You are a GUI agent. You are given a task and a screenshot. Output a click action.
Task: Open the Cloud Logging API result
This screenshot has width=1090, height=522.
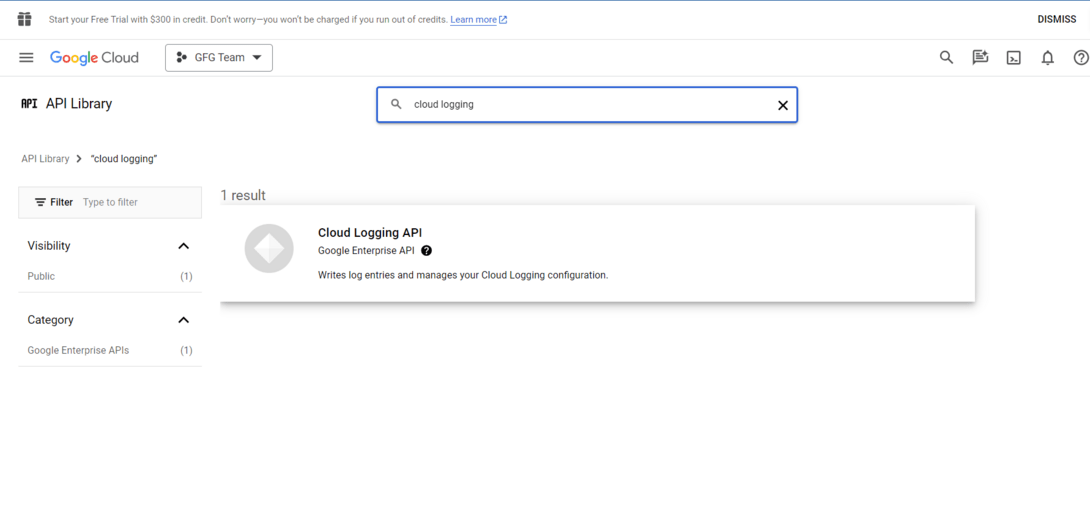click(x=370, y=233)
